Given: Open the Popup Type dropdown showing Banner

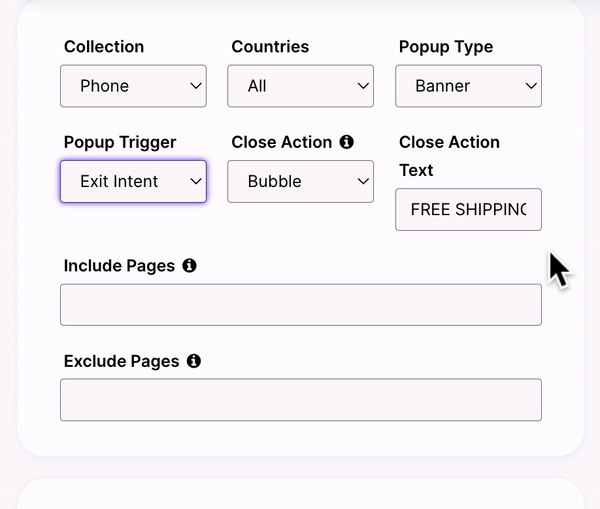Looking at the screenshot, I should [468, 86].
